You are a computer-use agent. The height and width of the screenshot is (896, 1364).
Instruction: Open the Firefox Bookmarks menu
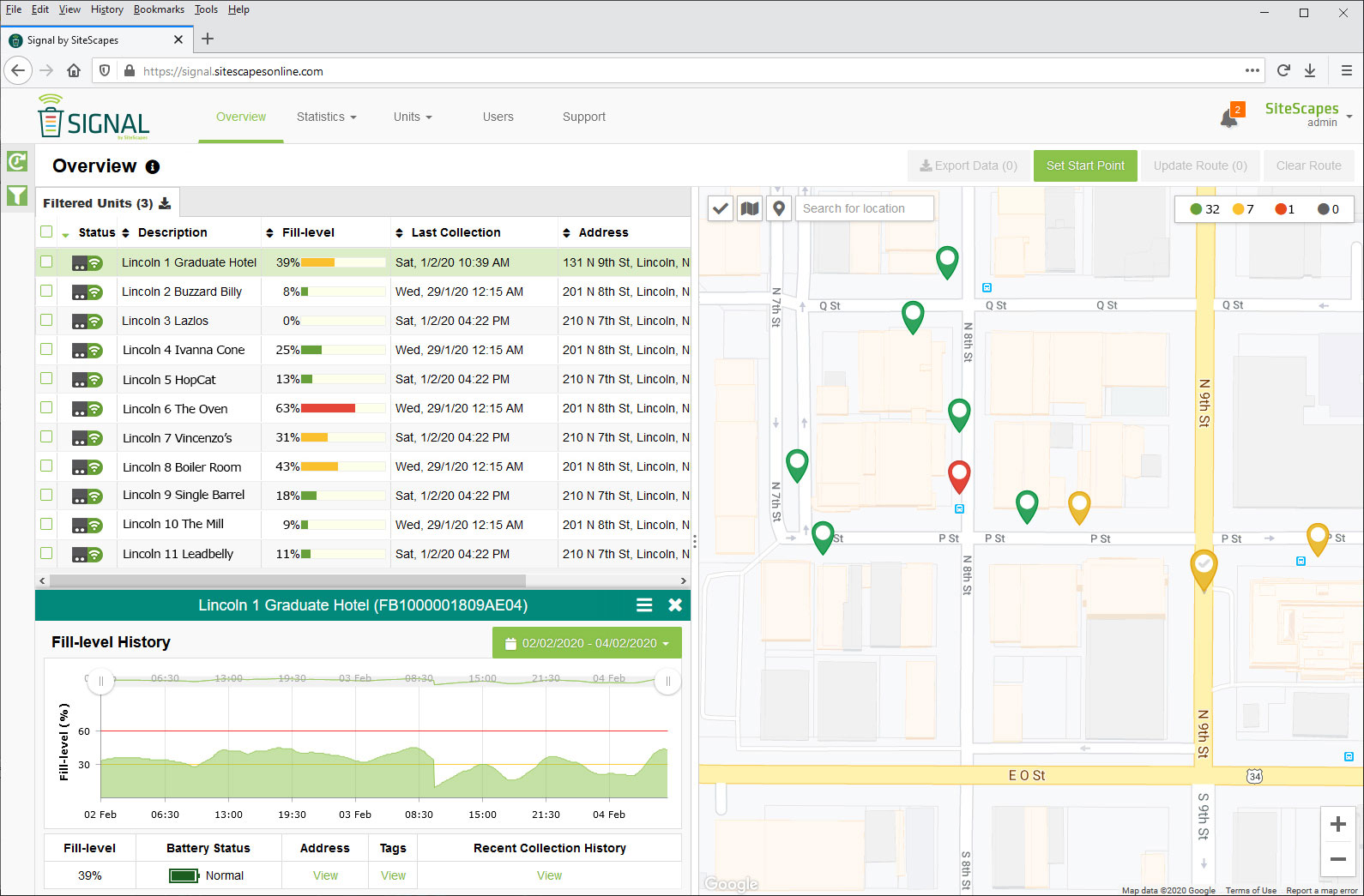(159, 9)
